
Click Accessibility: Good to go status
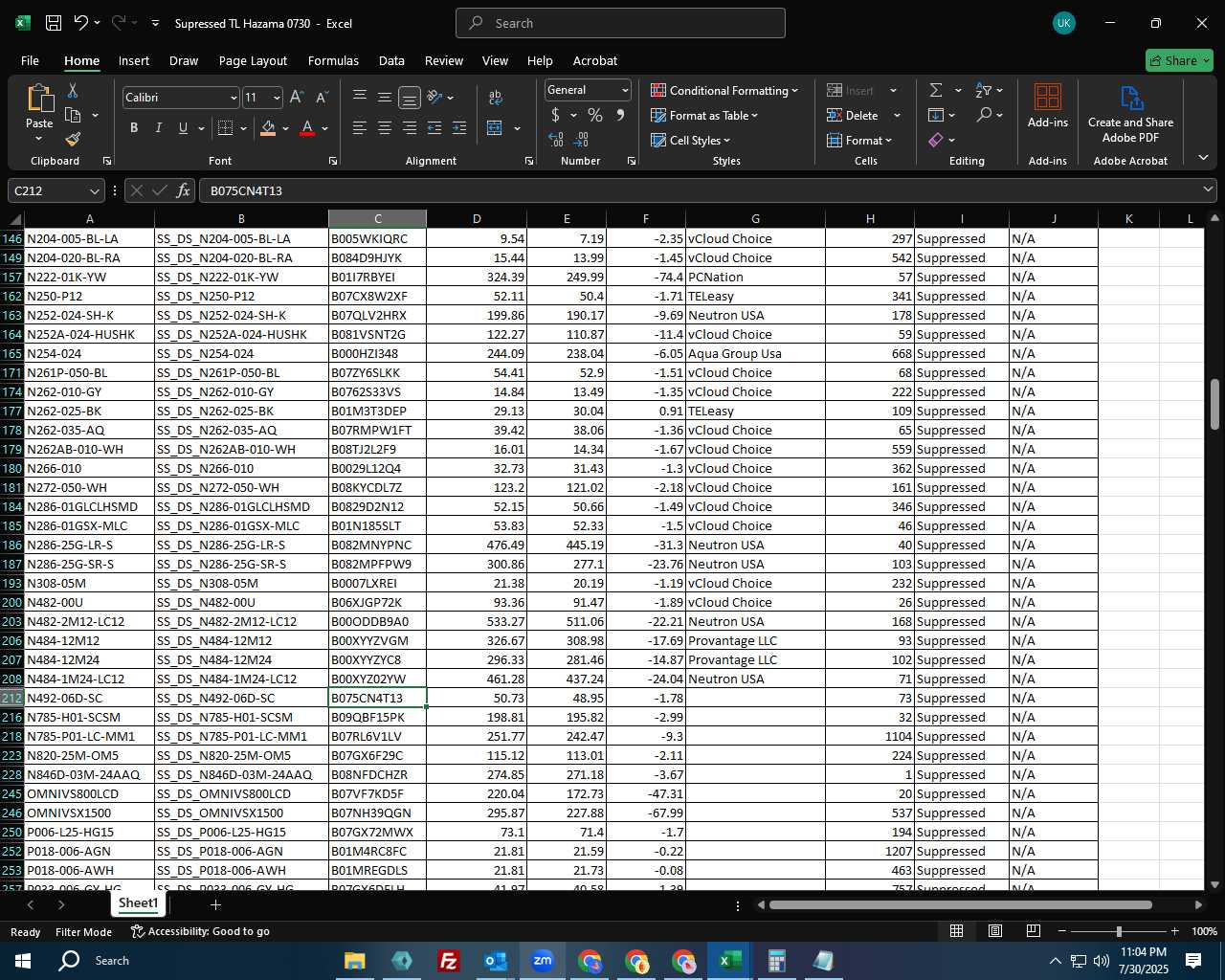[200, 931]
